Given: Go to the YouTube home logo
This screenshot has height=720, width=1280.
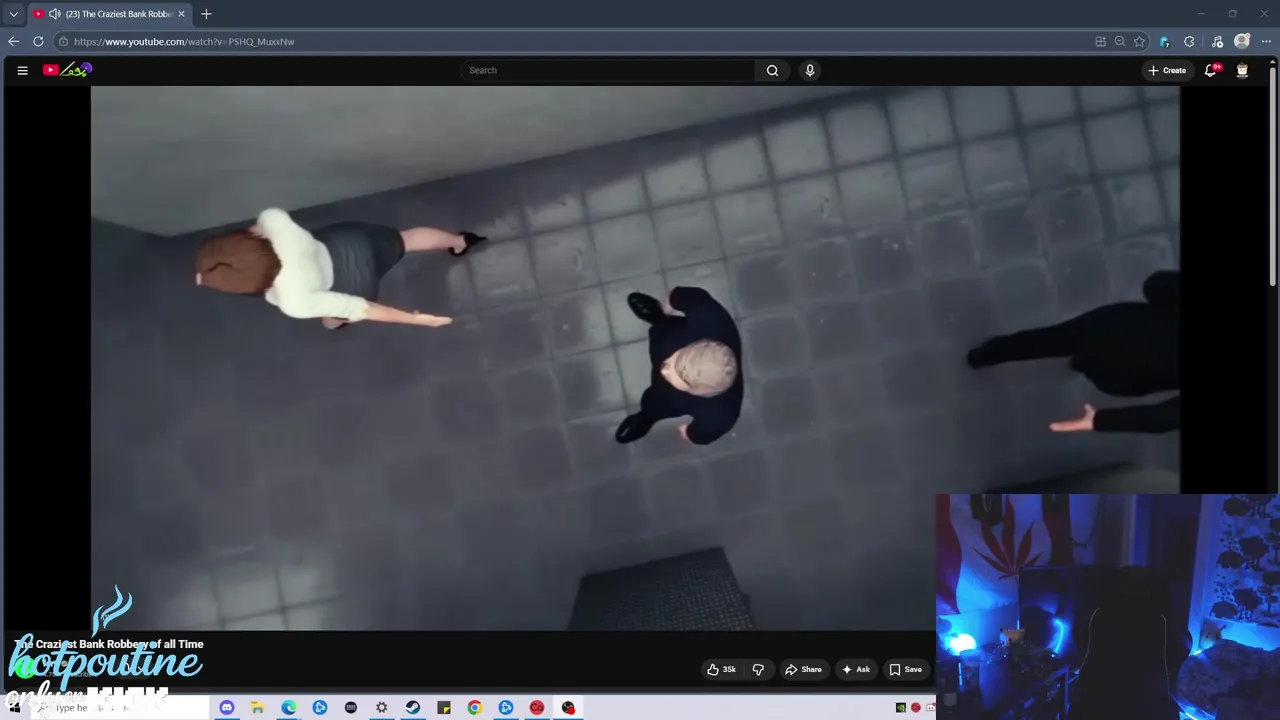Looking at the screenshot, I should tap(67, 70).
